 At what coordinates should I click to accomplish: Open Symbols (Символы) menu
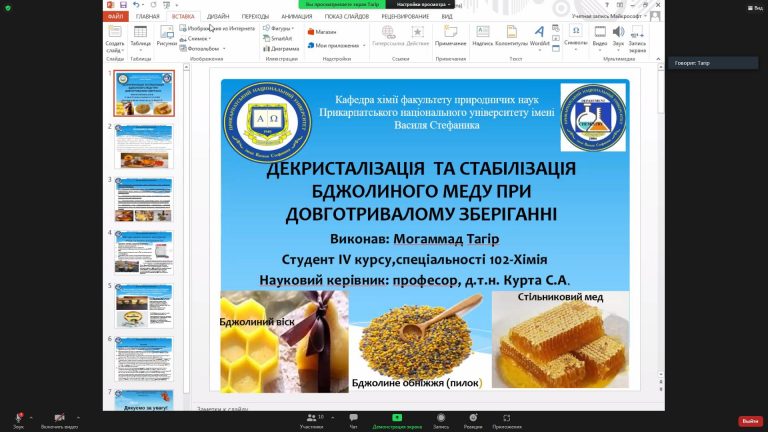pos(576,37)
